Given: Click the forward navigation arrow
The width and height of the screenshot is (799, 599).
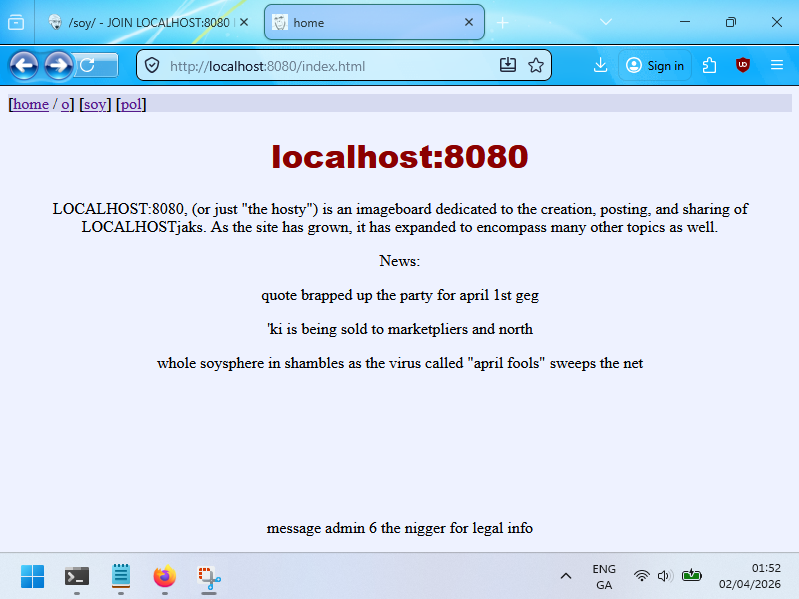Looking at the screenshot, I should [58, 66].
